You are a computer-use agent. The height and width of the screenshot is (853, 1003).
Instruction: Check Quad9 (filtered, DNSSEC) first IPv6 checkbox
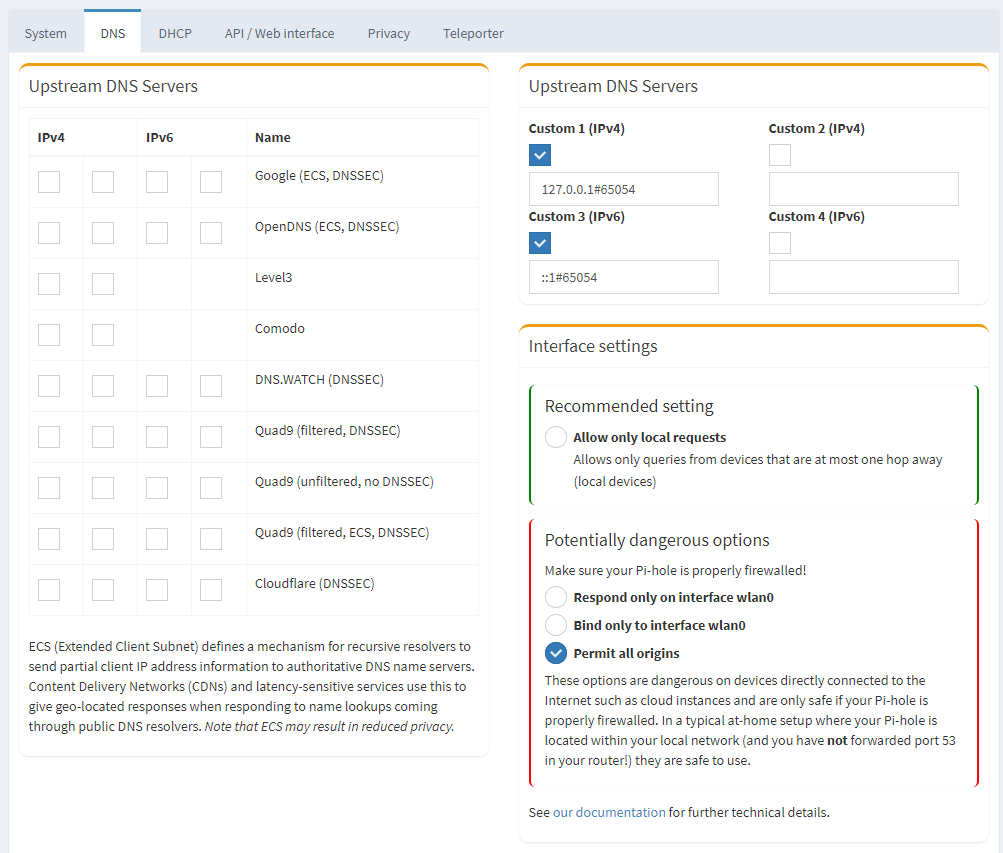(157, 437)
